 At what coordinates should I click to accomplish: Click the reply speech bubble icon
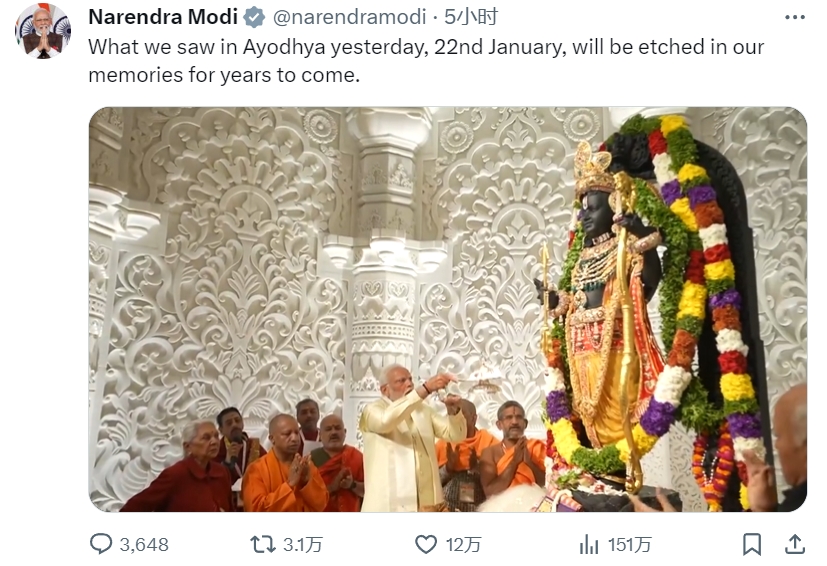pos(101,544)
